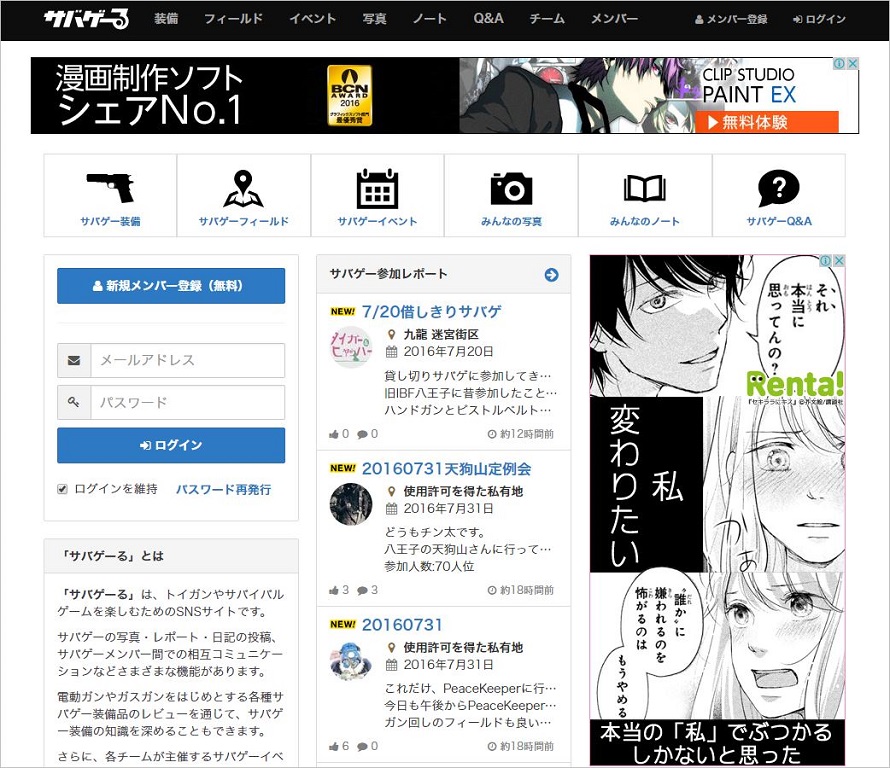This screenshot has width=890, height=768.
Task: Open the サバゲー装備 text link
Action: click(x=110, y=221)
